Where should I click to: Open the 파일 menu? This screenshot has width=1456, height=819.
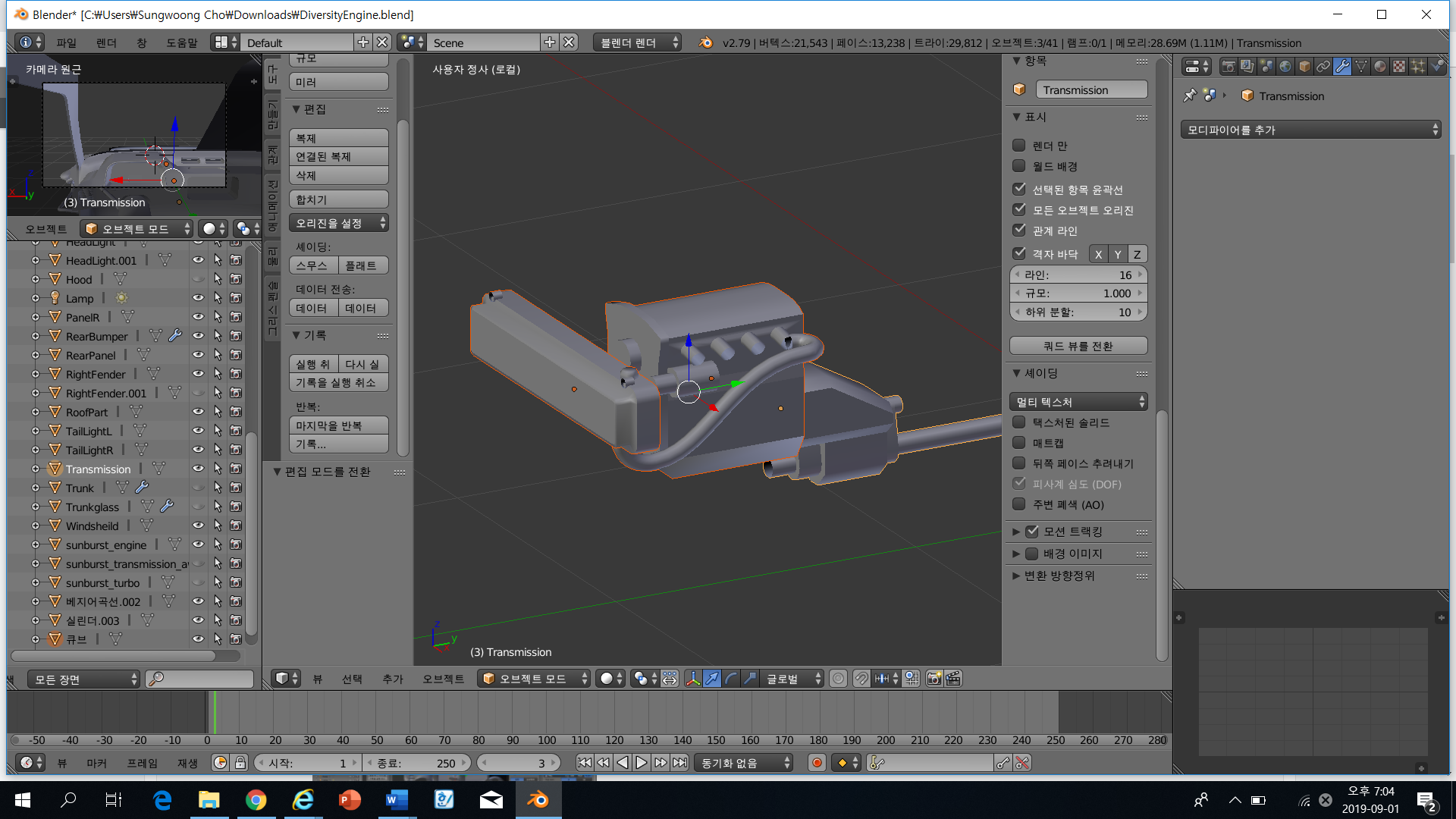tap(67, 42)
